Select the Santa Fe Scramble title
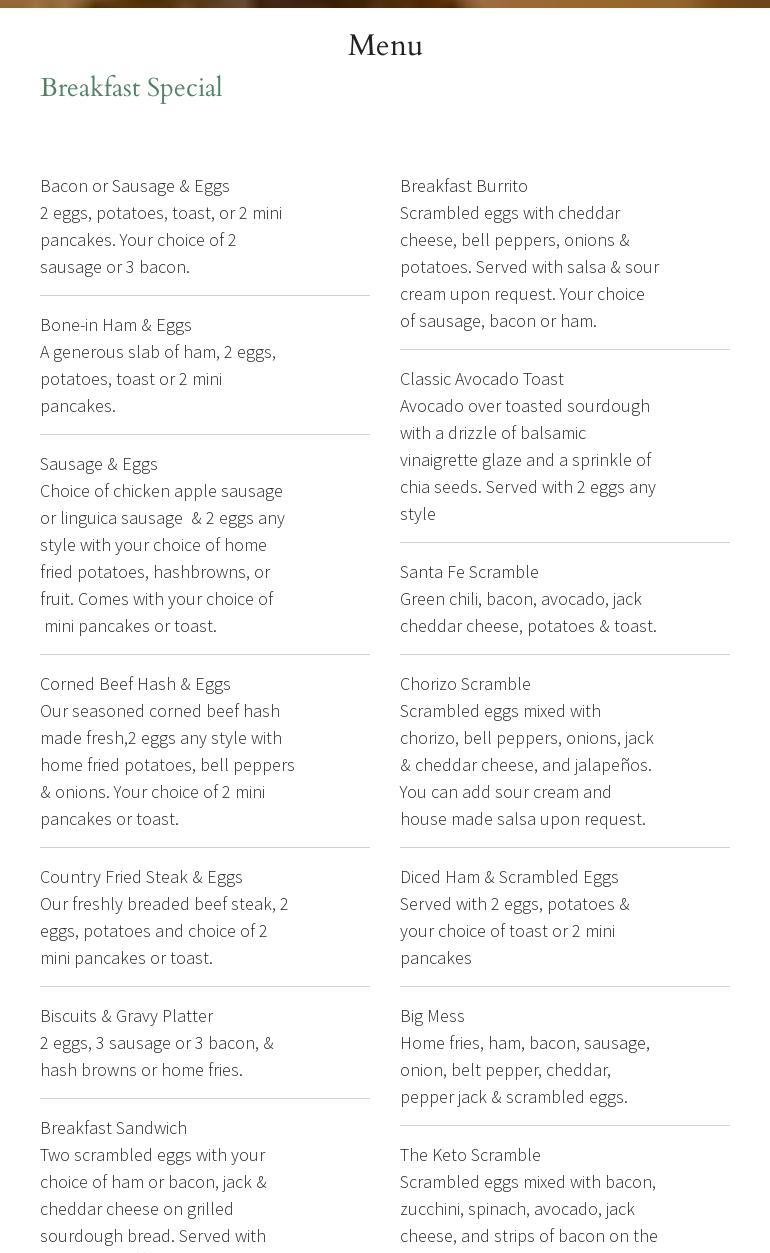Viewport: 770px width, 1253px height. coord(469,572)
